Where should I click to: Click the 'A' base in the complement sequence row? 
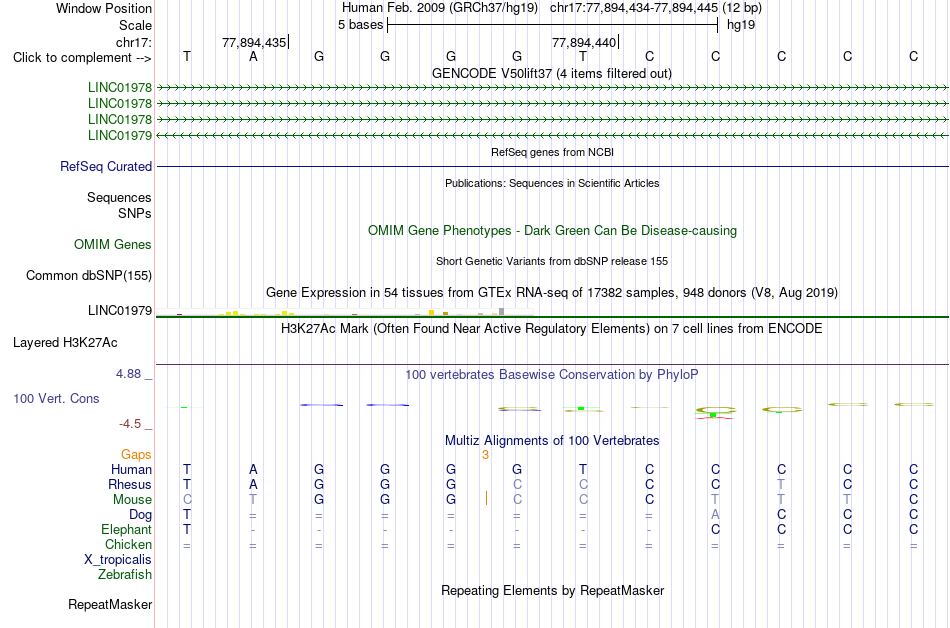click(x=253, y=56)
